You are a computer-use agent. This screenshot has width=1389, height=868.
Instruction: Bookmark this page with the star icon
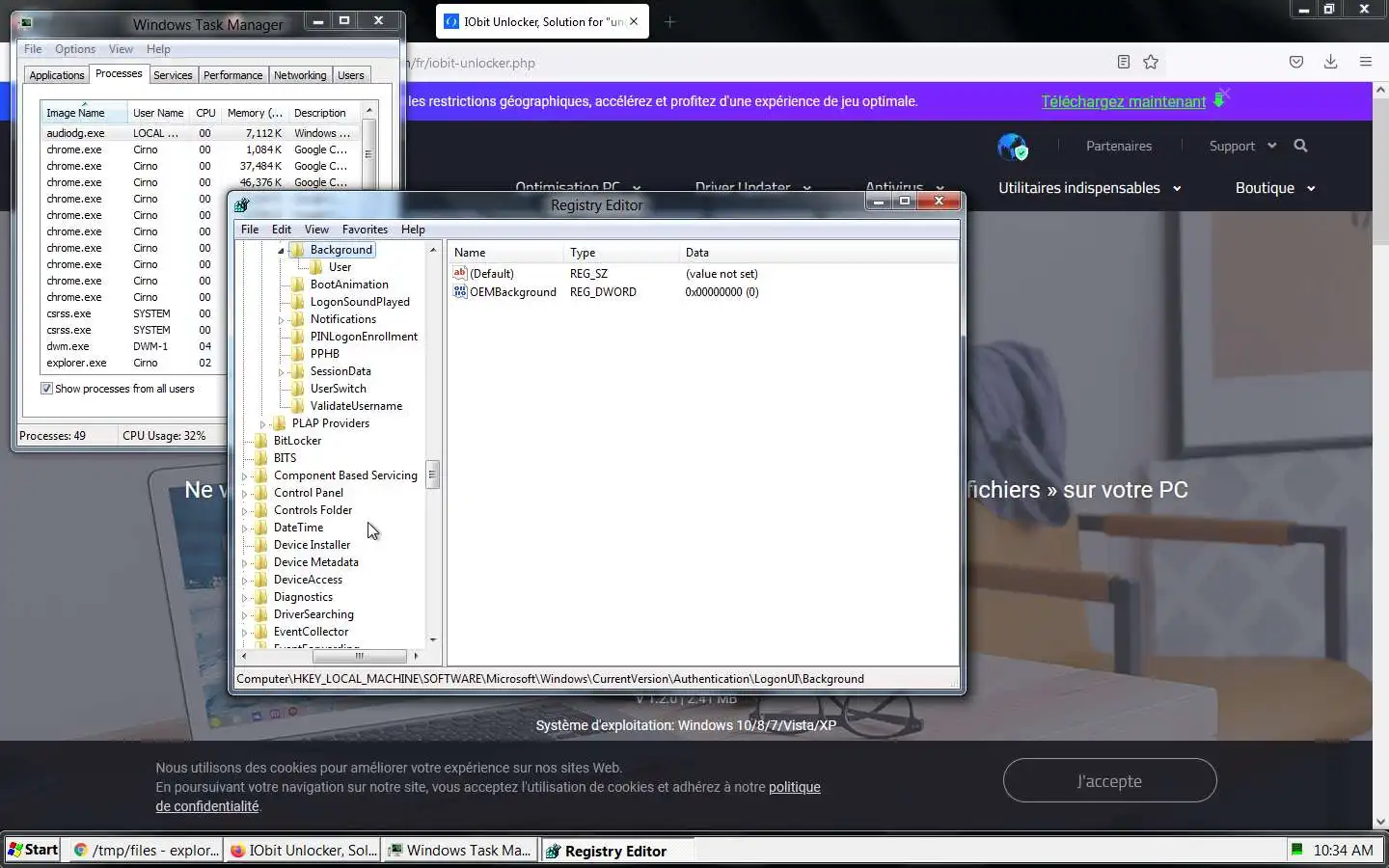[x=1151, y=62]
